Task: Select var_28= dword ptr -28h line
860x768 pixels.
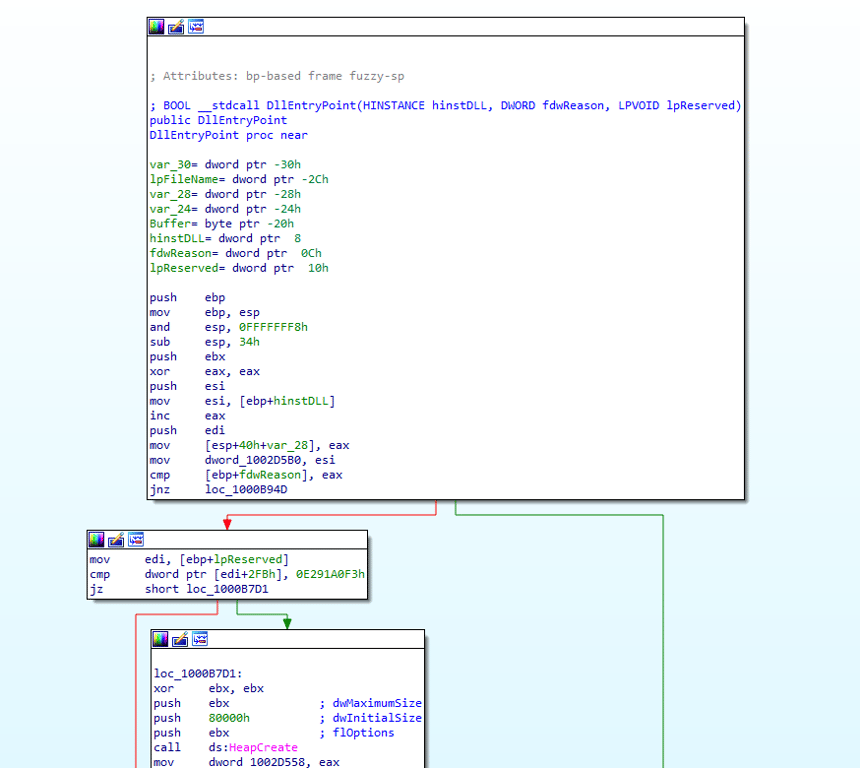Action: [225, 194]
